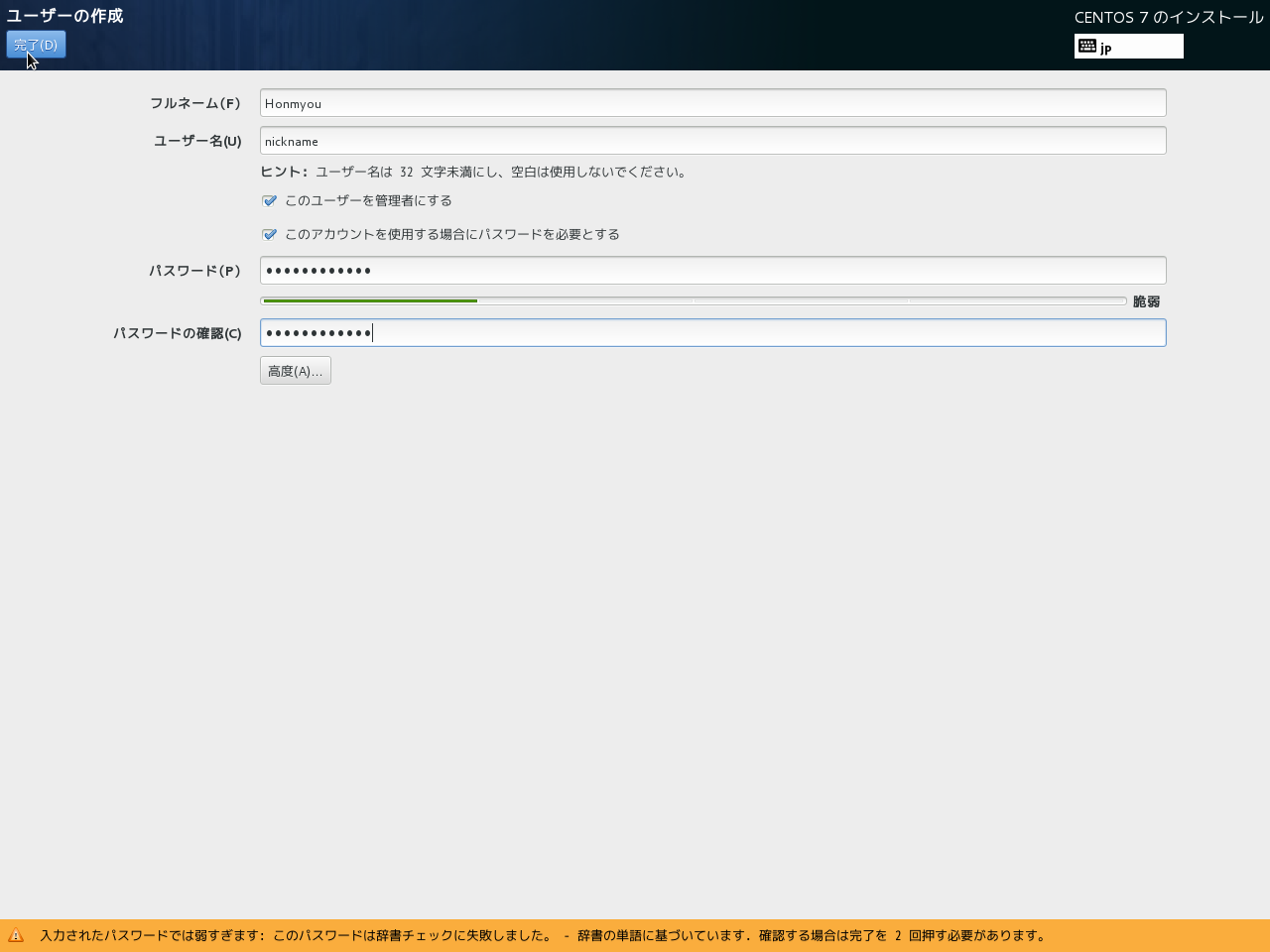The width and height of the screenshot is (1270, 952).
Task: Click the ユーザーの作成 page title
Action: click(64, 16)
